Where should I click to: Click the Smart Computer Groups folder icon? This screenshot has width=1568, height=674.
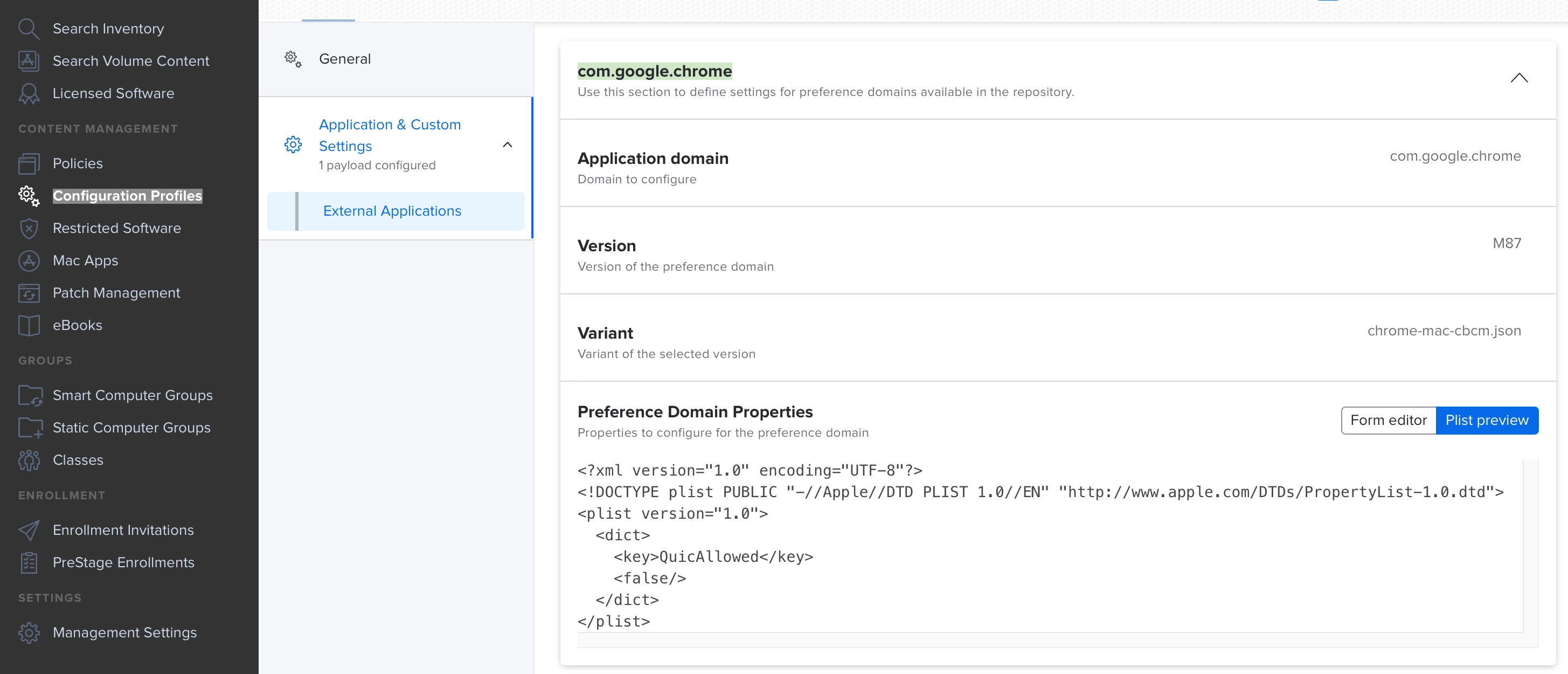coord(30,395)
